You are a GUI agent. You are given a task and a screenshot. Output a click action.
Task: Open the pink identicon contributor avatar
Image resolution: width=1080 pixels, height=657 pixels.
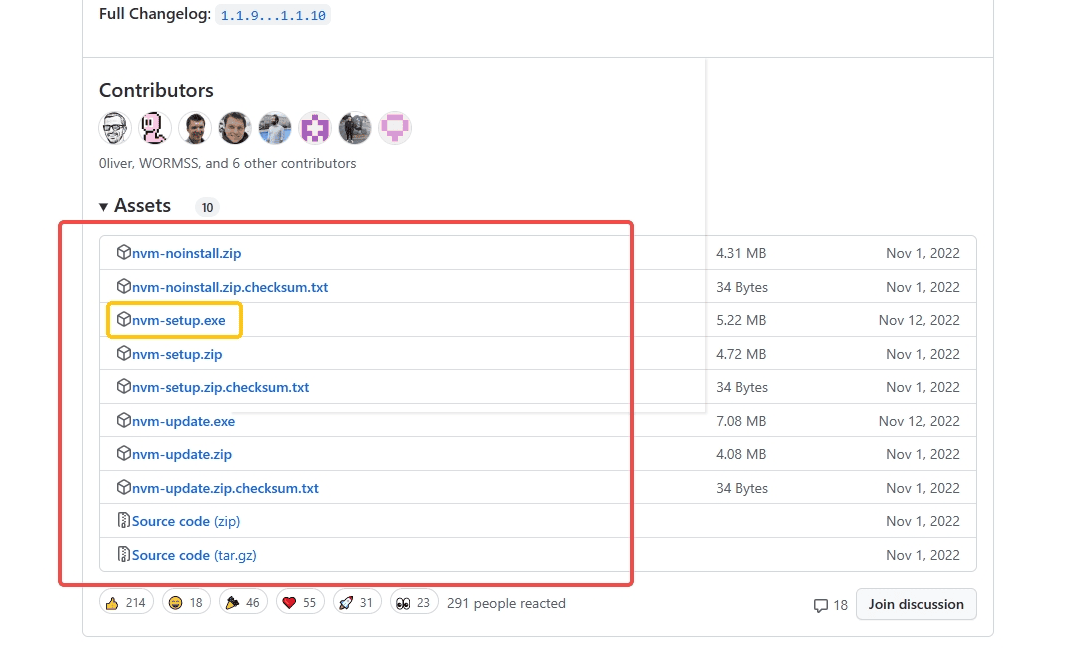click(395, 128)
